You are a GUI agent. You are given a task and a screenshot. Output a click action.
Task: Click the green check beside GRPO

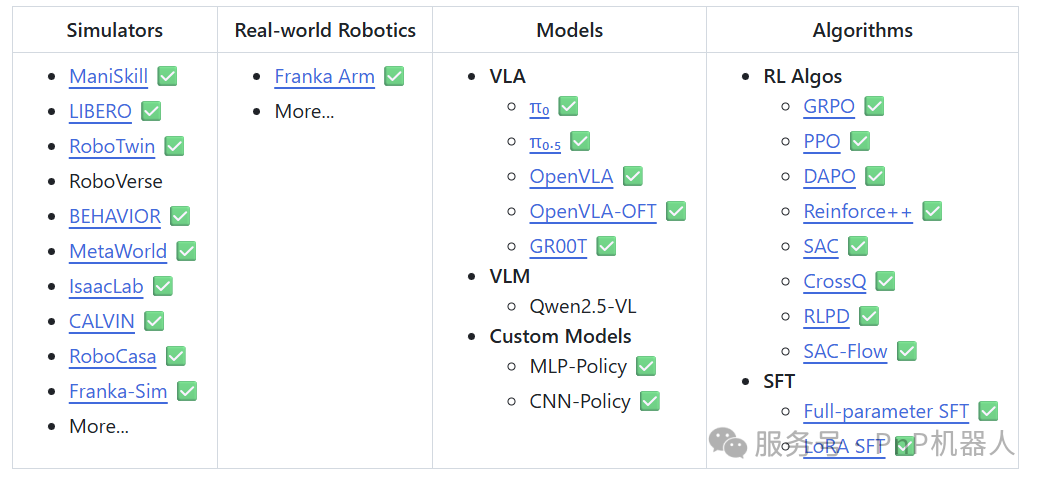click(x=874, y=106)
